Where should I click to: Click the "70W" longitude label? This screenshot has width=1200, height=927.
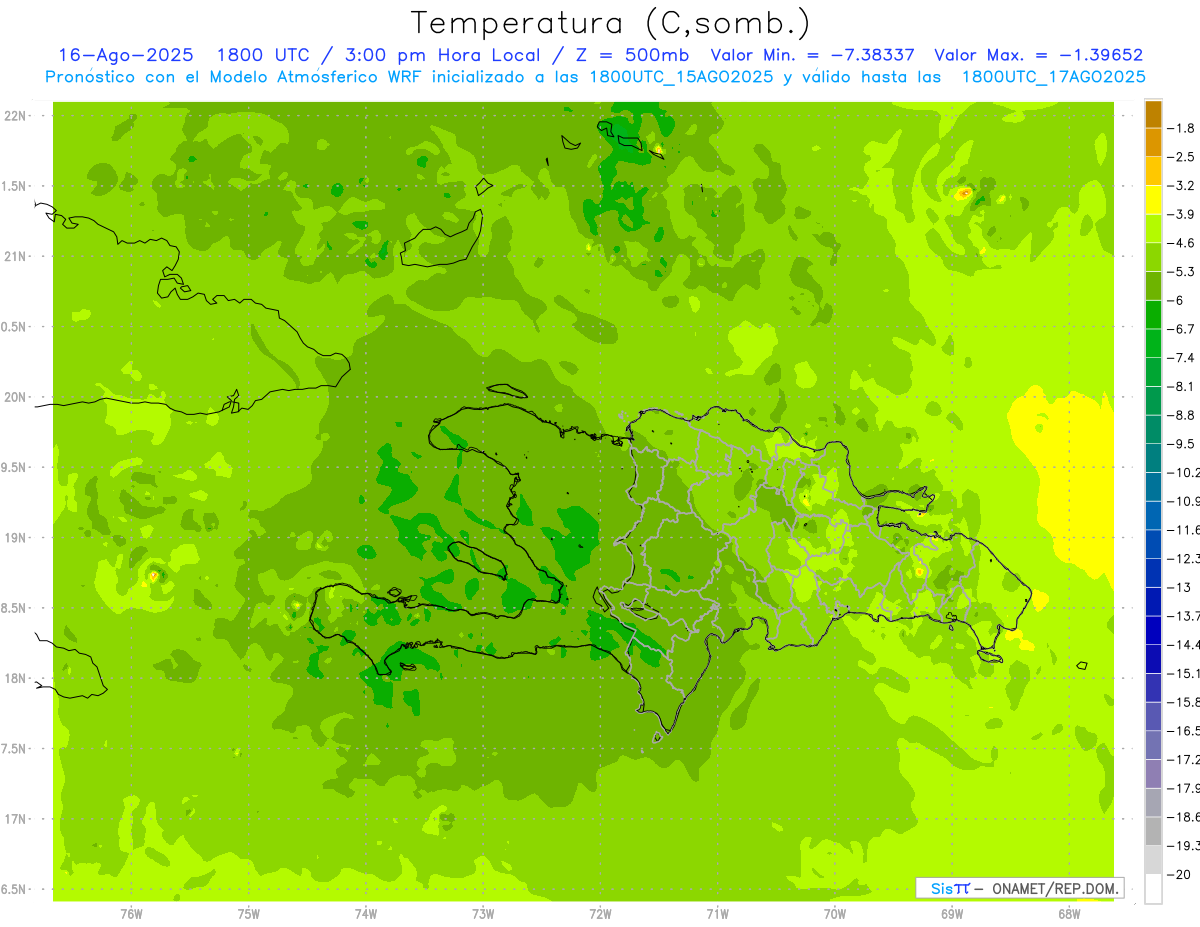click(x=835, y=913)
